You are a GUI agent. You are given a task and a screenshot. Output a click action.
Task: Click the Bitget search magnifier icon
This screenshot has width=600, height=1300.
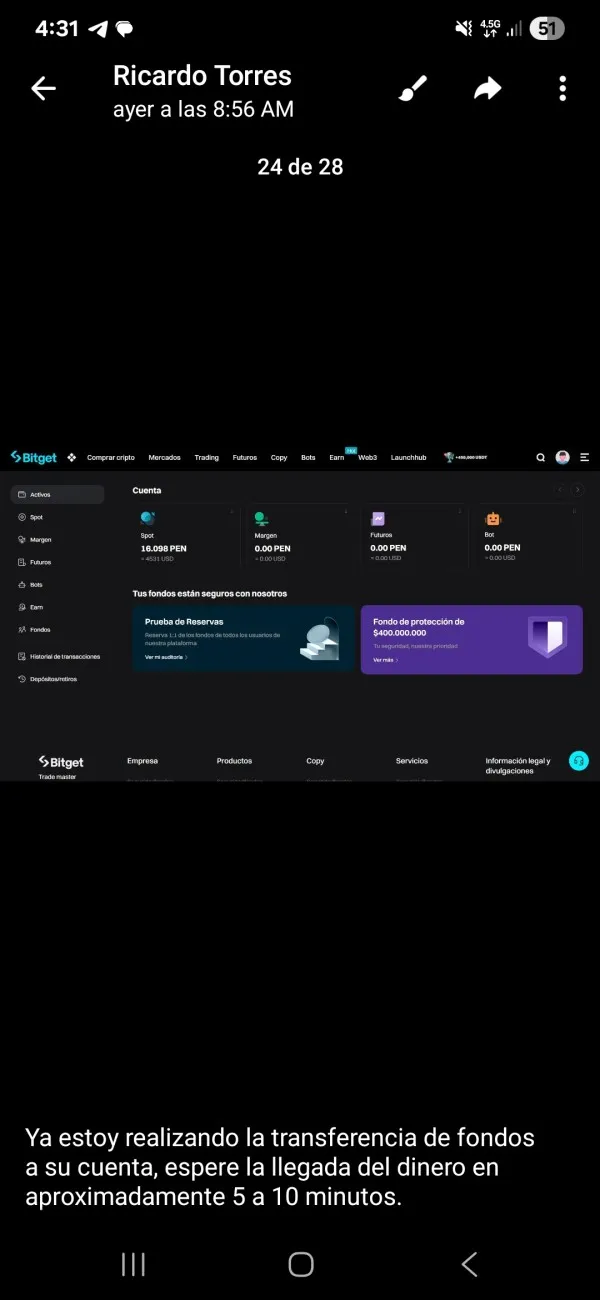coord(540,457)
